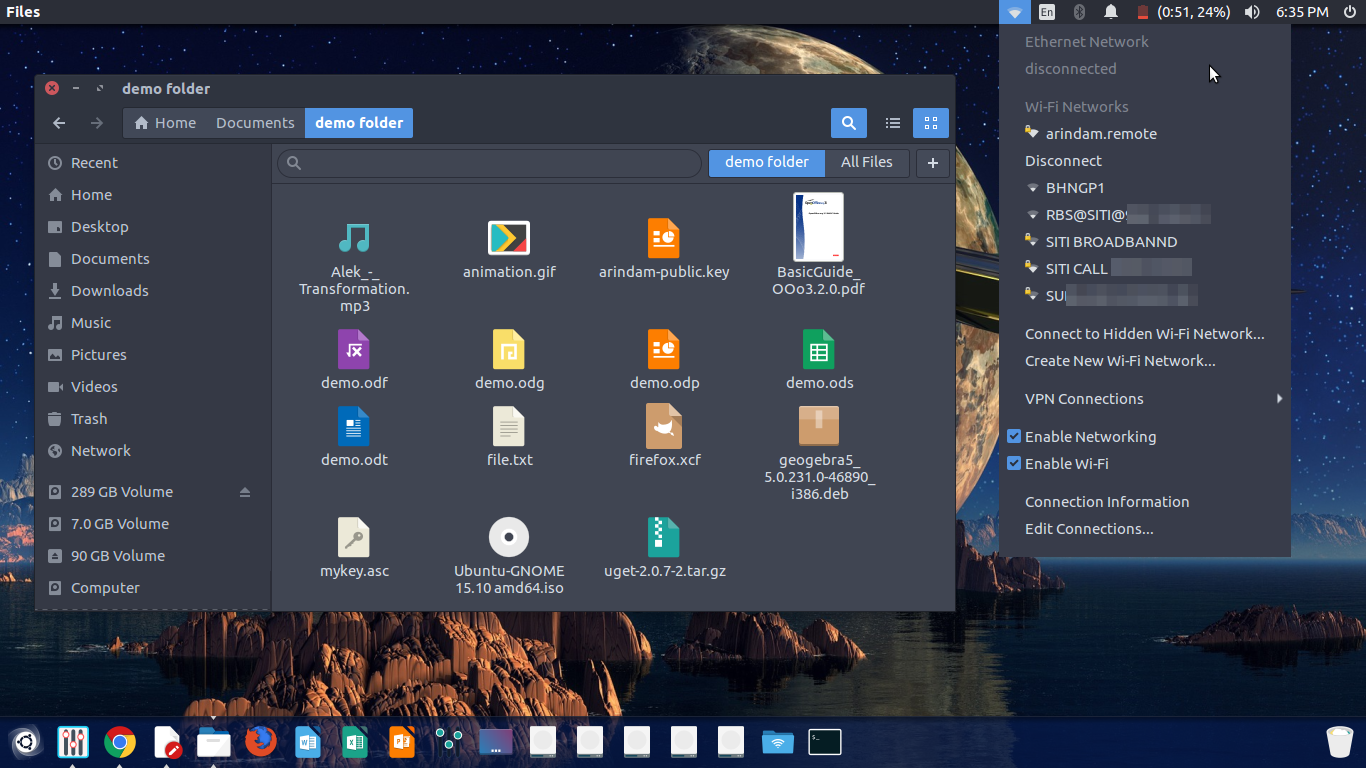The image size is (1366, 768).
Task: Select the demo.ods spreadsheet
Action: 818,349
